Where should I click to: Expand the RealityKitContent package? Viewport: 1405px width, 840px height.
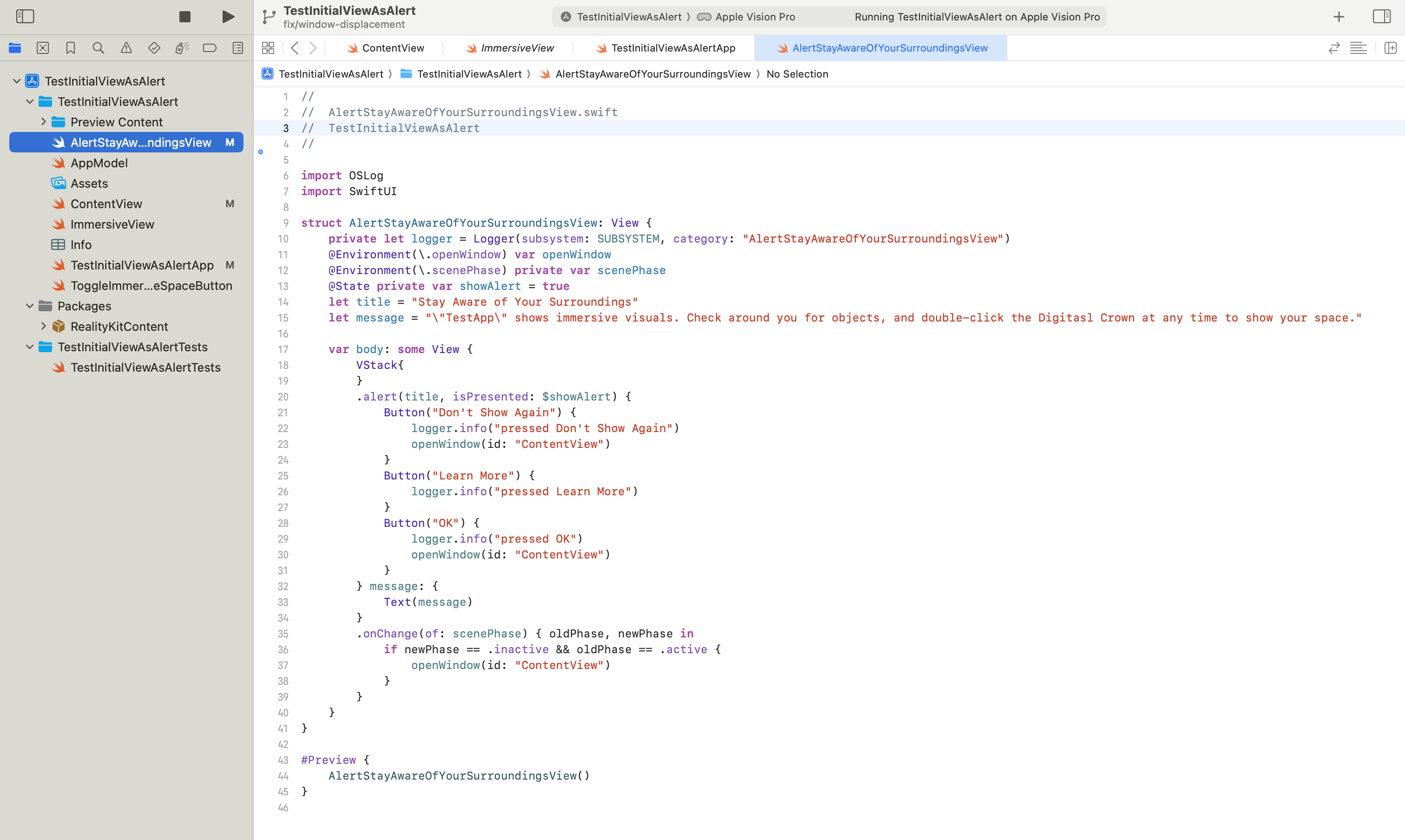tap(44, 326)
